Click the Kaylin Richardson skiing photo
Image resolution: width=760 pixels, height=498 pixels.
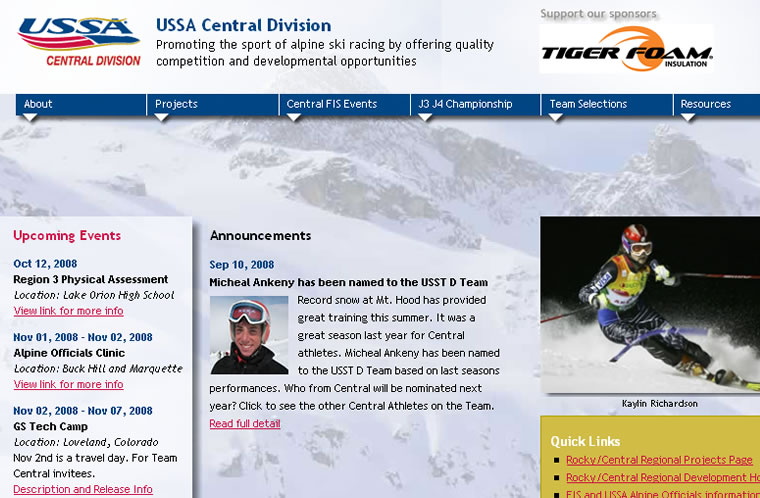pos(650,305)
